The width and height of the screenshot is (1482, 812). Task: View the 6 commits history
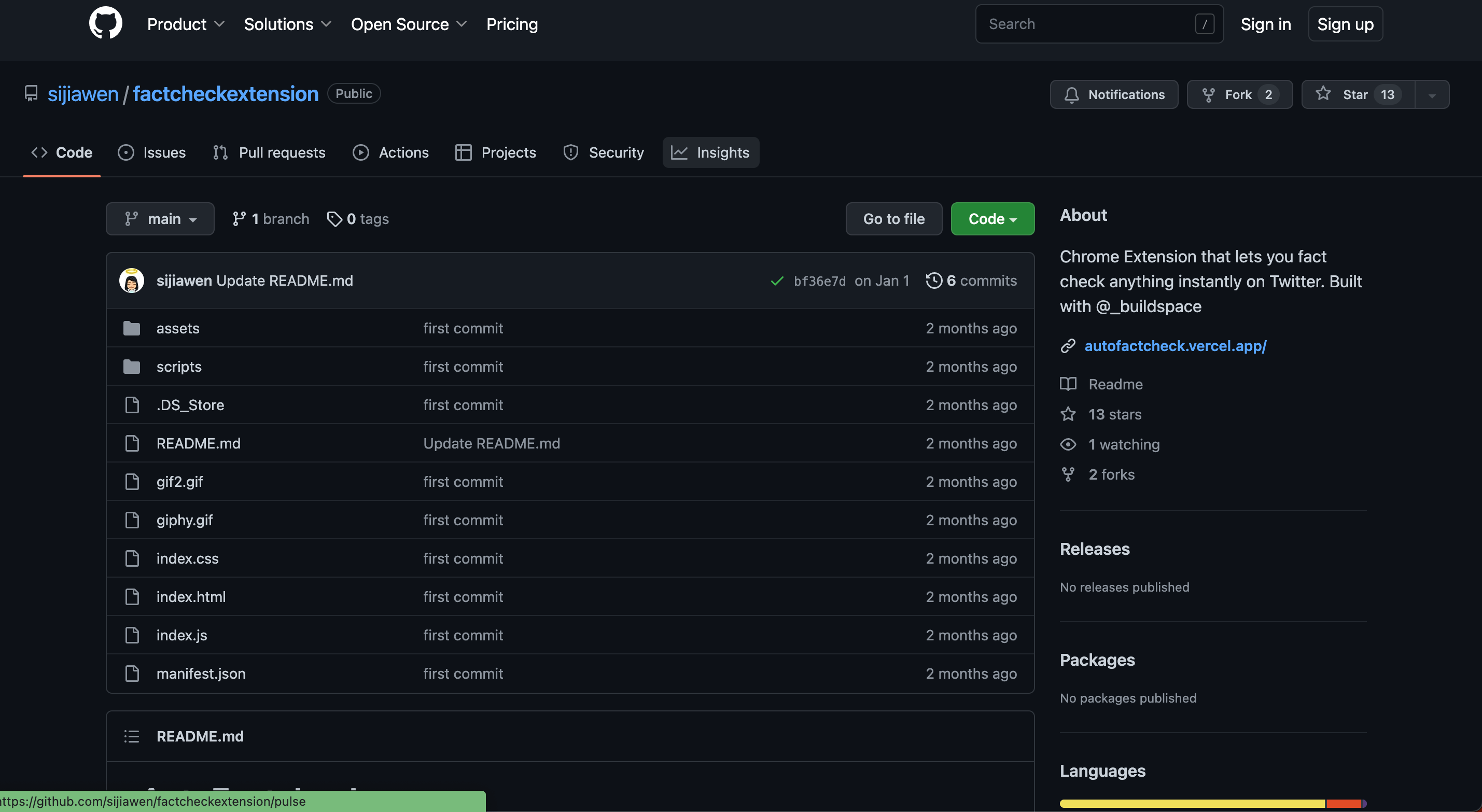tap(971, 280)
